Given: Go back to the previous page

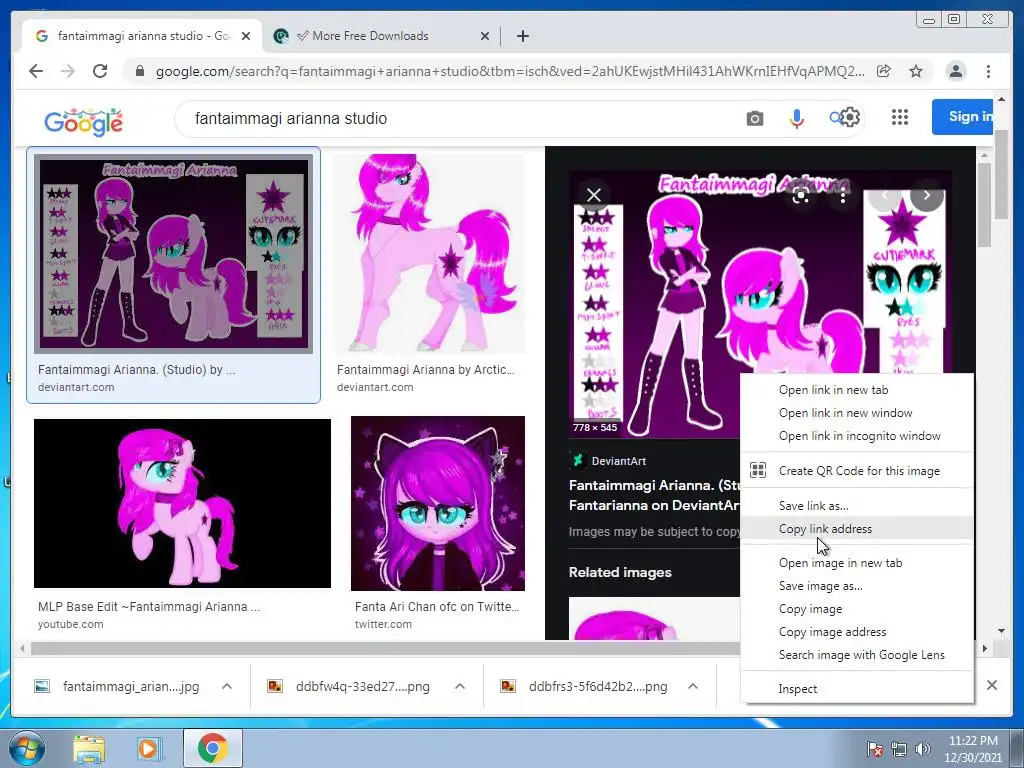Looking at the screenshot, I should (36, 71).
